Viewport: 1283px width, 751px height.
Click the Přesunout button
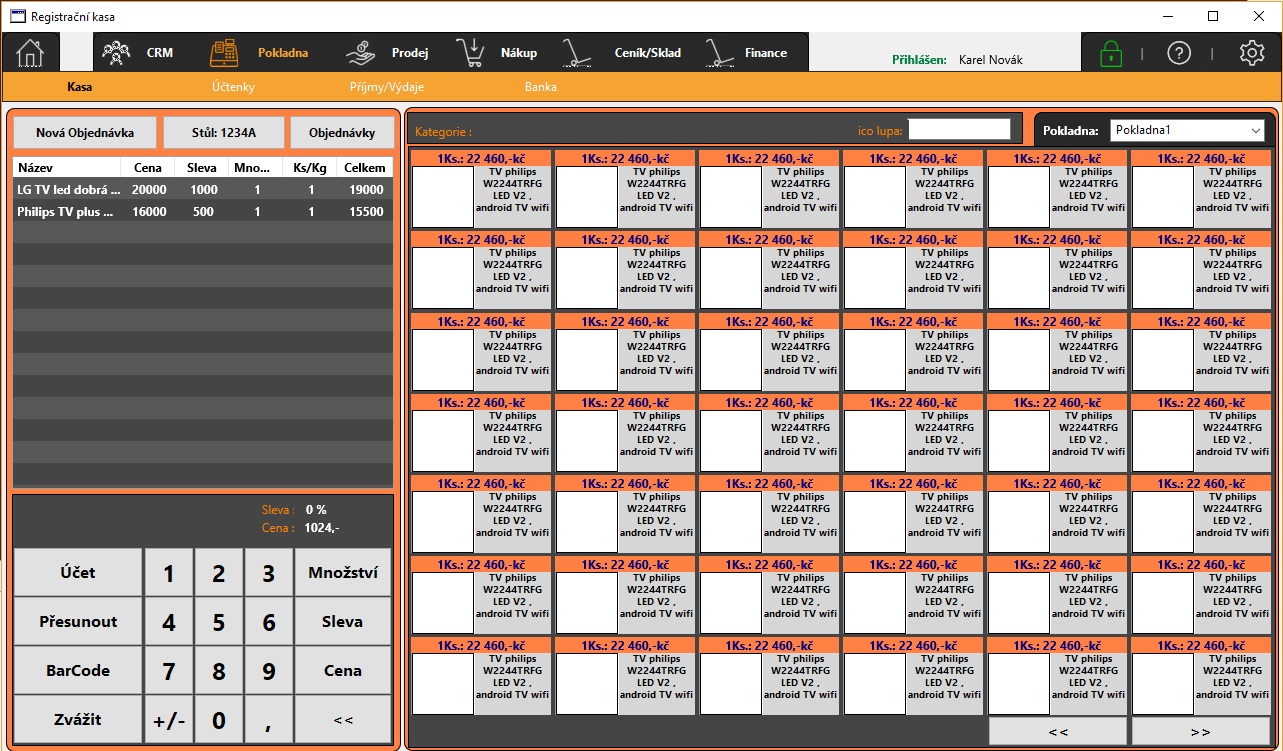(78, 621)
